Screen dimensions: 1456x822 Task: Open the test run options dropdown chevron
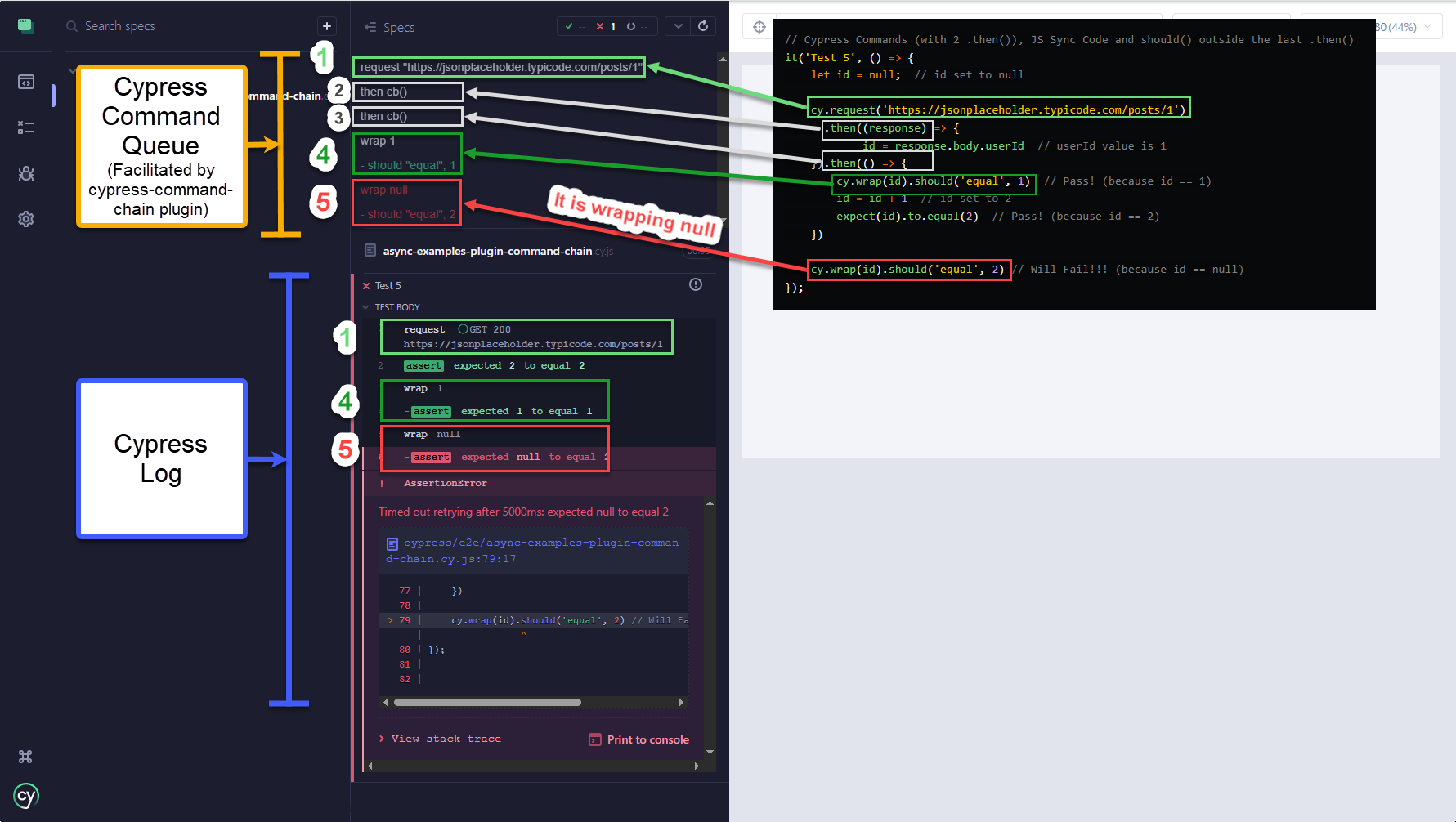tap(678, 26)
